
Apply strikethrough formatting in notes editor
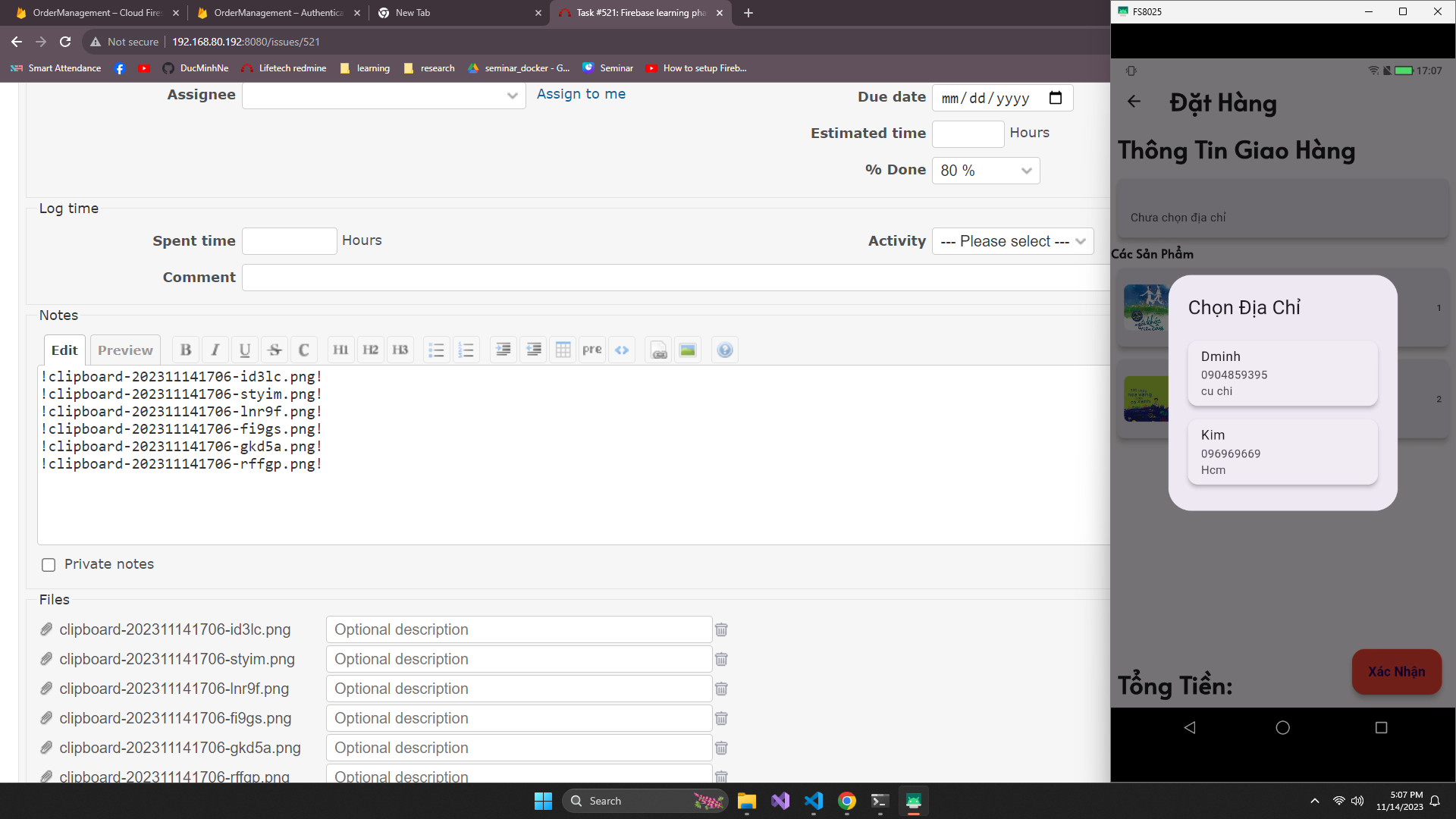pyautogui.click(x=275, y=350)
